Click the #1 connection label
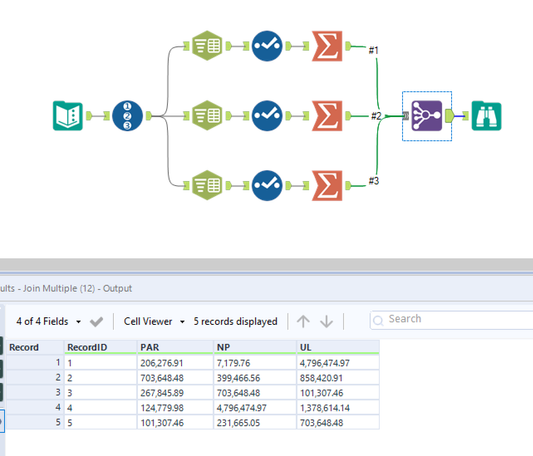Image resolution: width=533 pixels, height=456 pixels. [374, 50]
